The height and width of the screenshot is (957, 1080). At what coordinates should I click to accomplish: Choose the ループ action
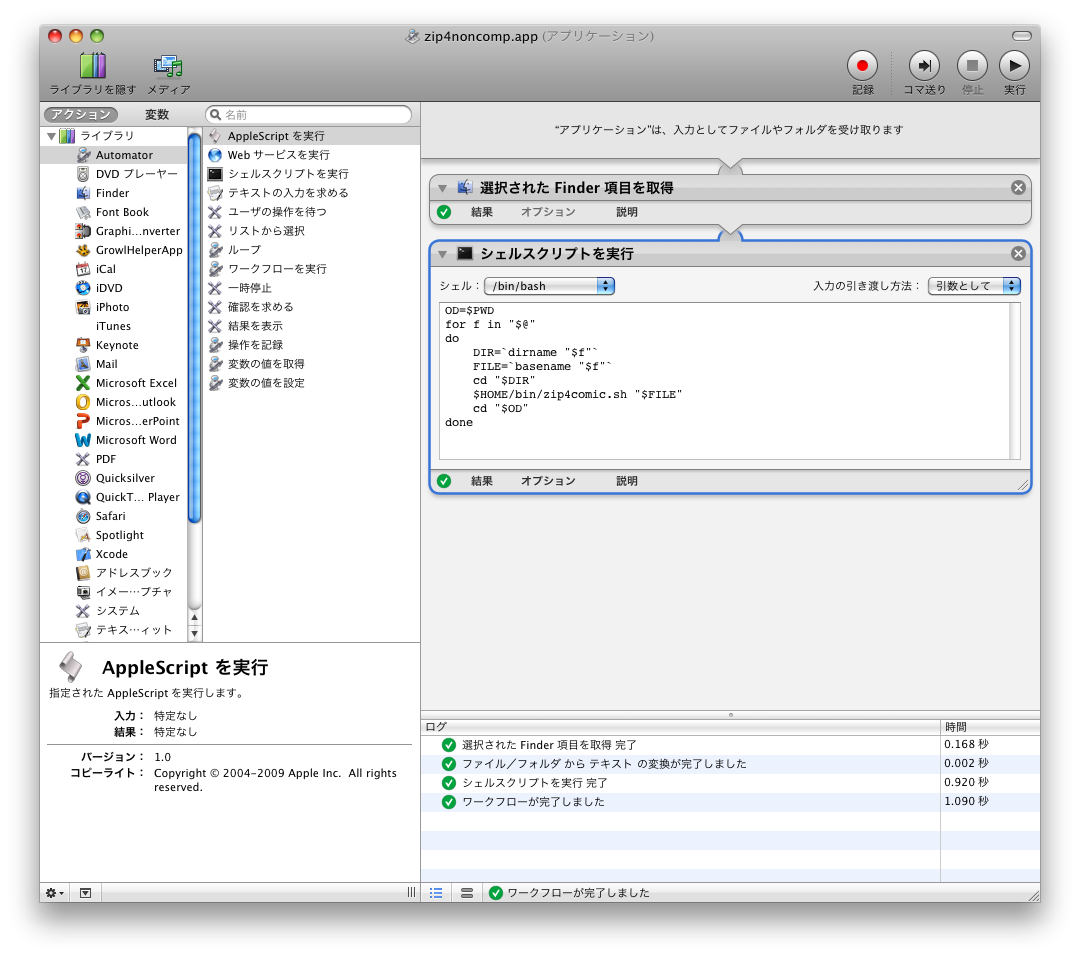[312, 250]
